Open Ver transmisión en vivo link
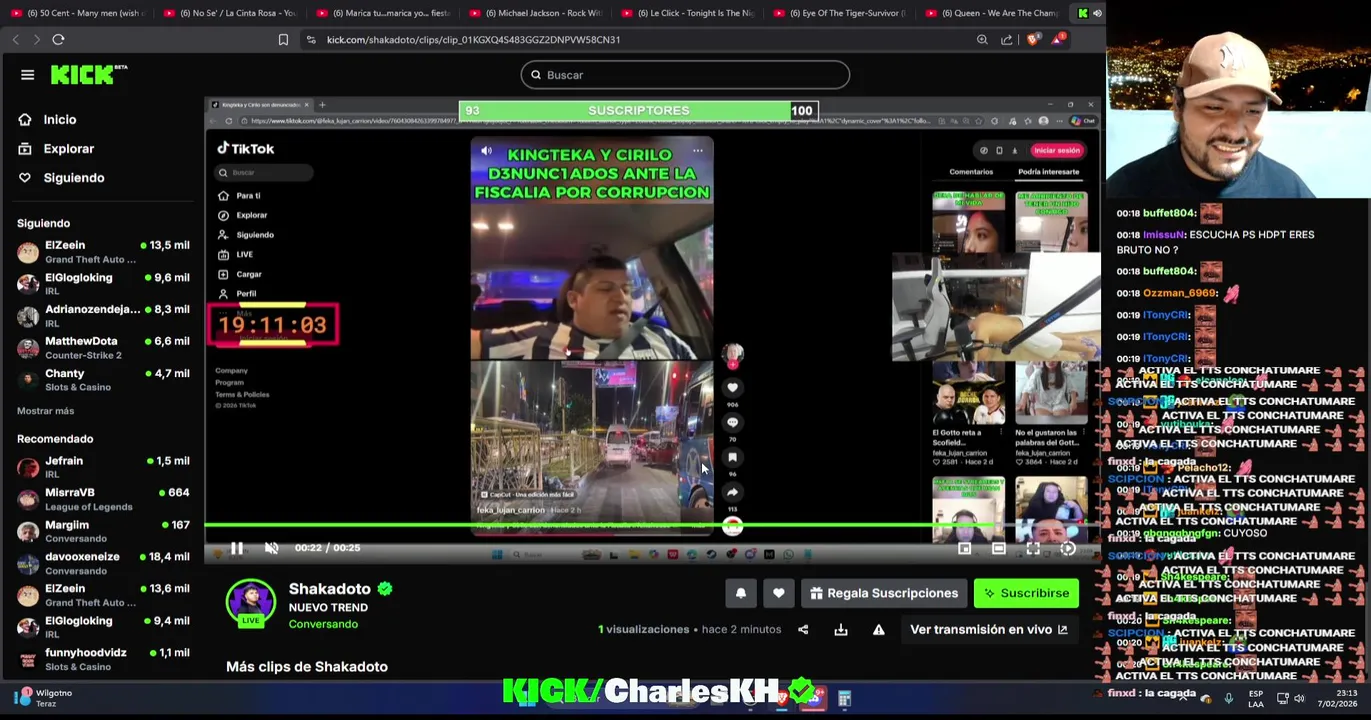Image resolution: width=1371 pixels, height=720 pixels. (988, 629)
